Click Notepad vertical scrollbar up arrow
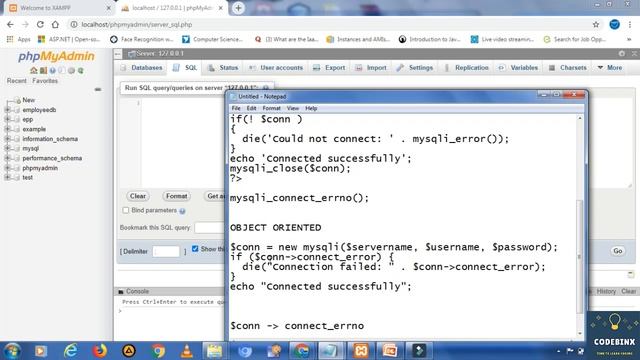This screenshot has width=640, height=360. 580,118
